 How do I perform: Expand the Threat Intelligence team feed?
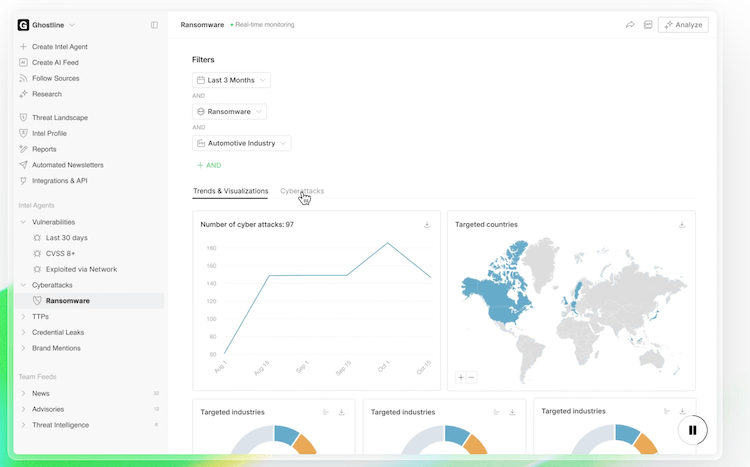click(x=23, y=425)
